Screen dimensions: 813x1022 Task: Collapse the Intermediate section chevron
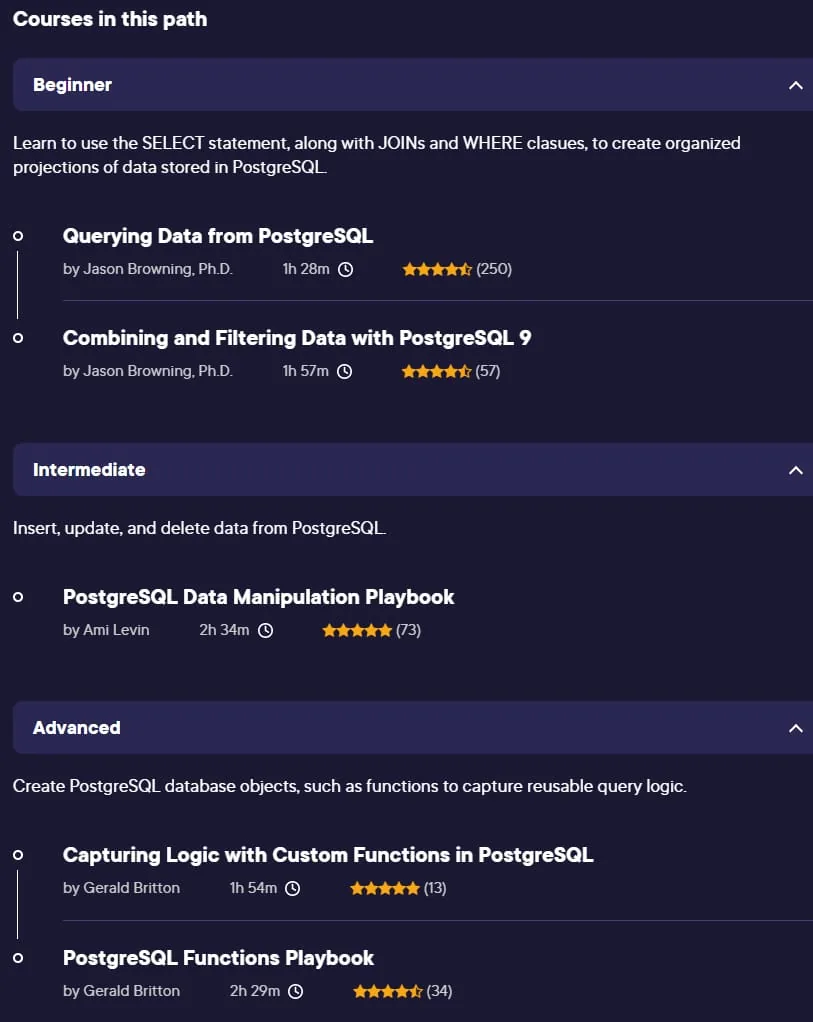tap(795, 470)
